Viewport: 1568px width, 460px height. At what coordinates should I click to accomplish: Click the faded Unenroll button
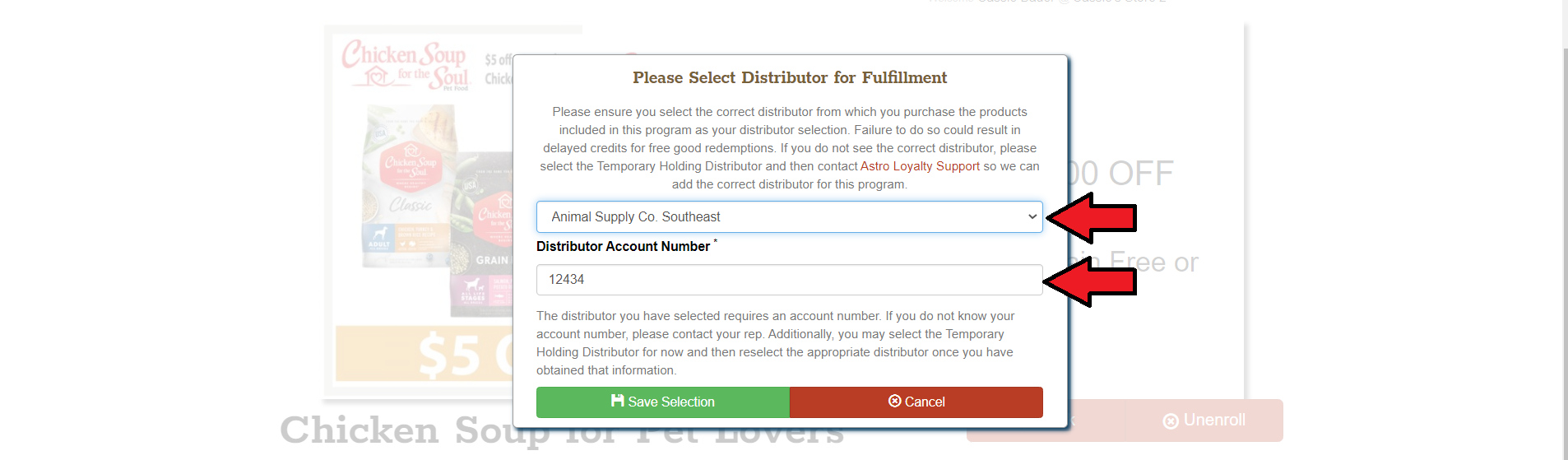click(1204, 421)
